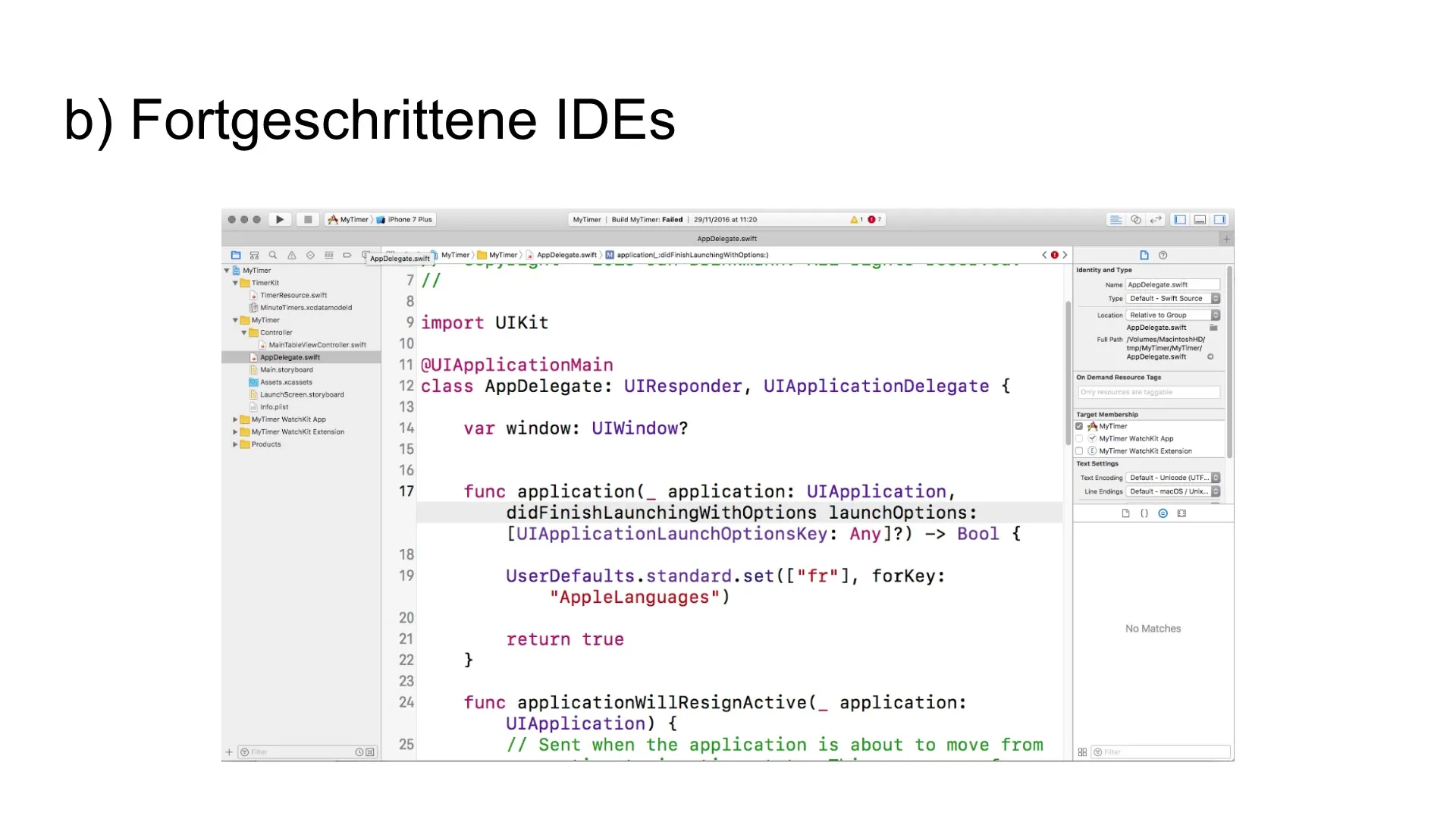
Task: Open the Location dropdown Relative to Group
Action: click(1172, 315)
